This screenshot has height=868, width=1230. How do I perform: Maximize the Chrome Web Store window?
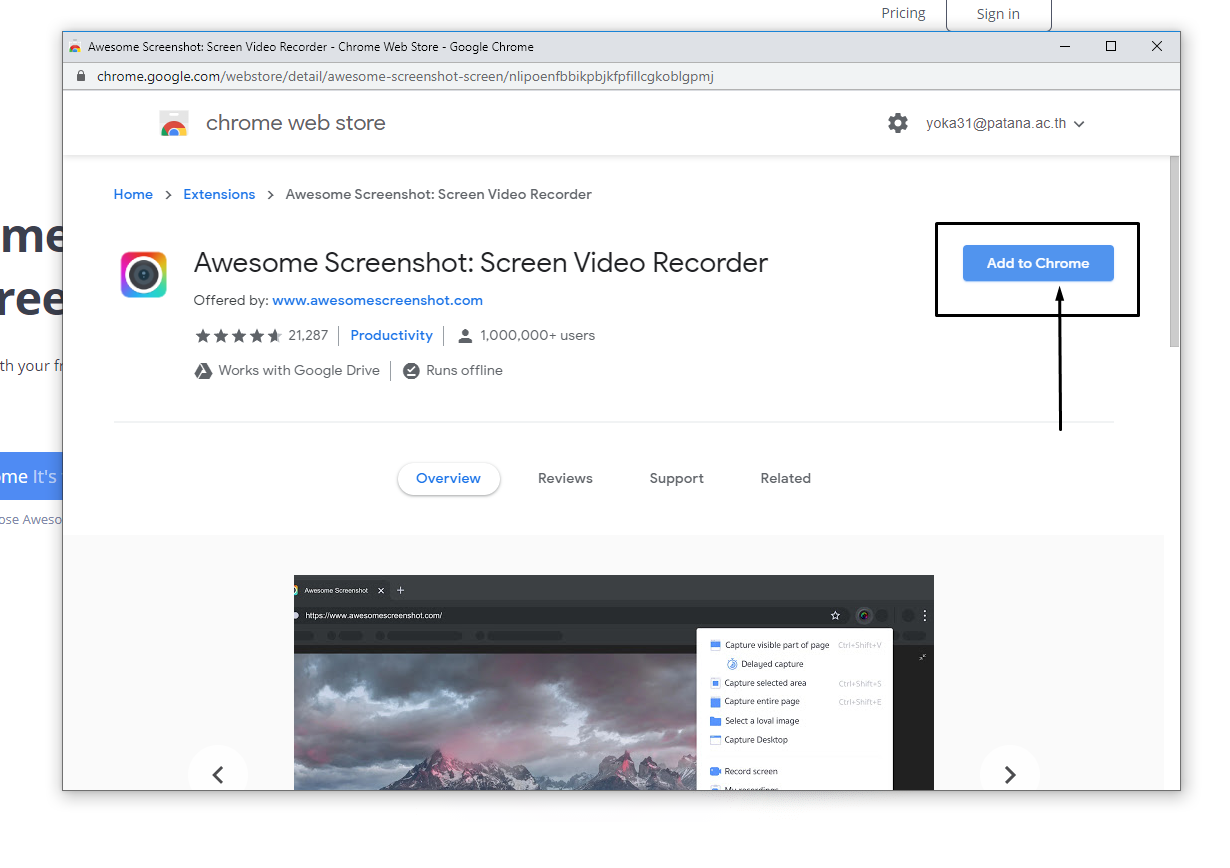tap(1111, 46)
